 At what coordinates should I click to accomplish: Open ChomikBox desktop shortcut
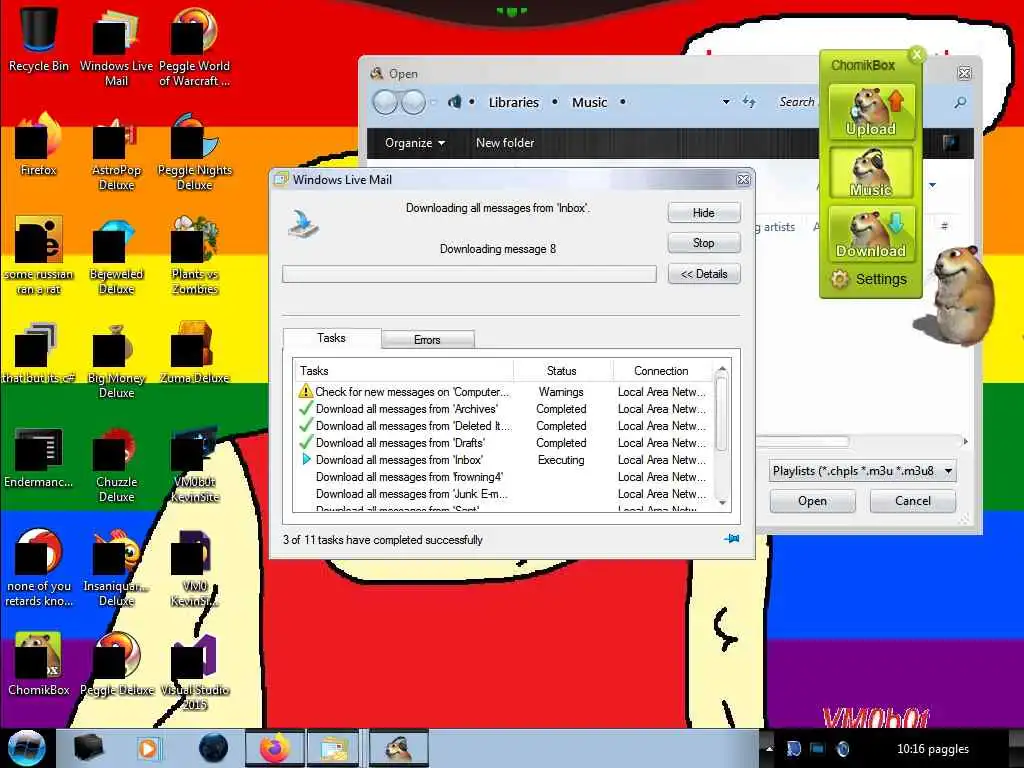(x=39, y=664)
